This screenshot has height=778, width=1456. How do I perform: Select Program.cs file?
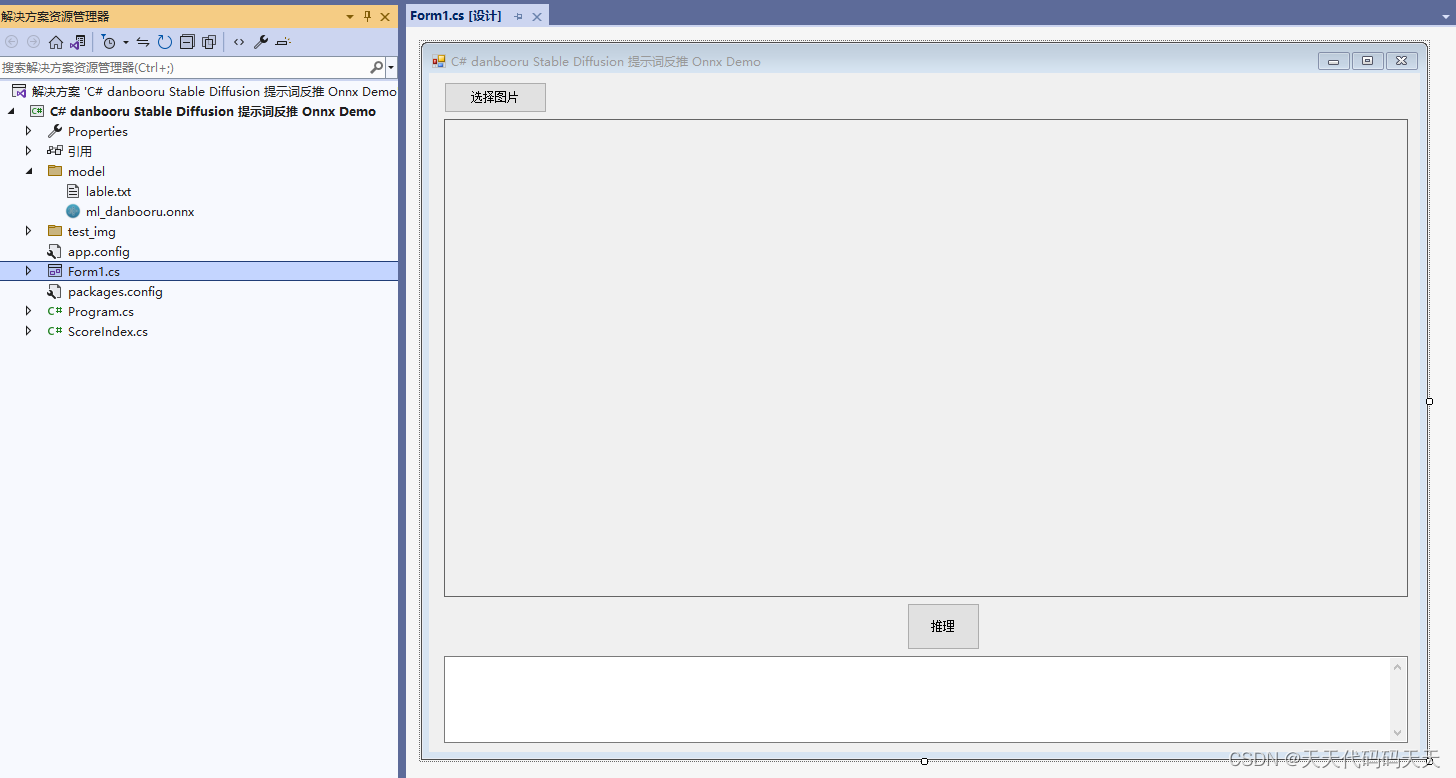[101, 311]
